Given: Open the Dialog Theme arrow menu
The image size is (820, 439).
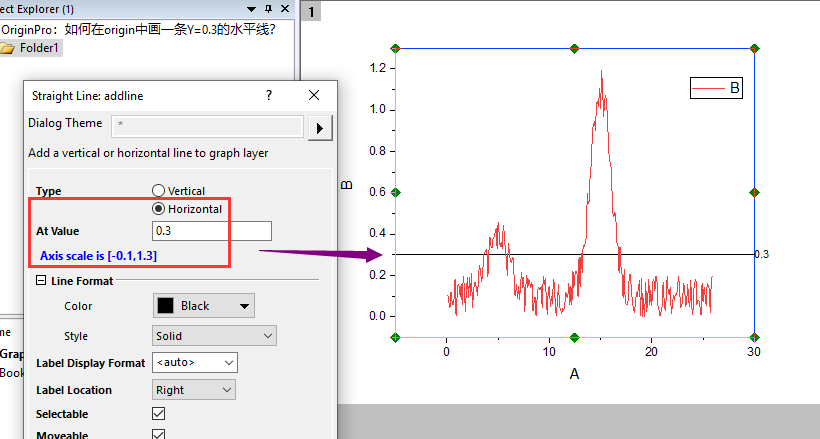Looking at the screenshot, I should point(320,127).
